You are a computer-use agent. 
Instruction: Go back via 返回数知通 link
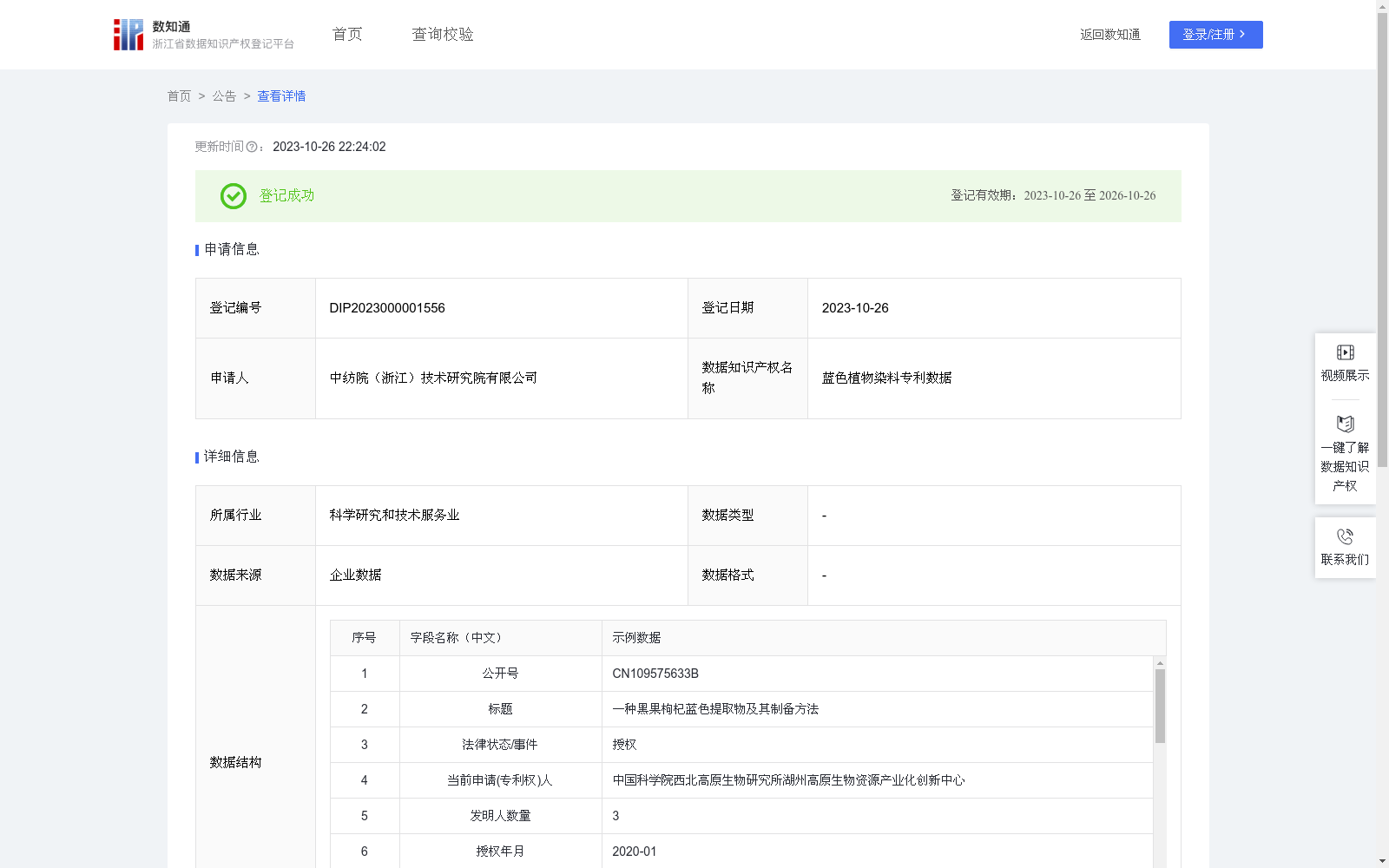pos(1110,35)
